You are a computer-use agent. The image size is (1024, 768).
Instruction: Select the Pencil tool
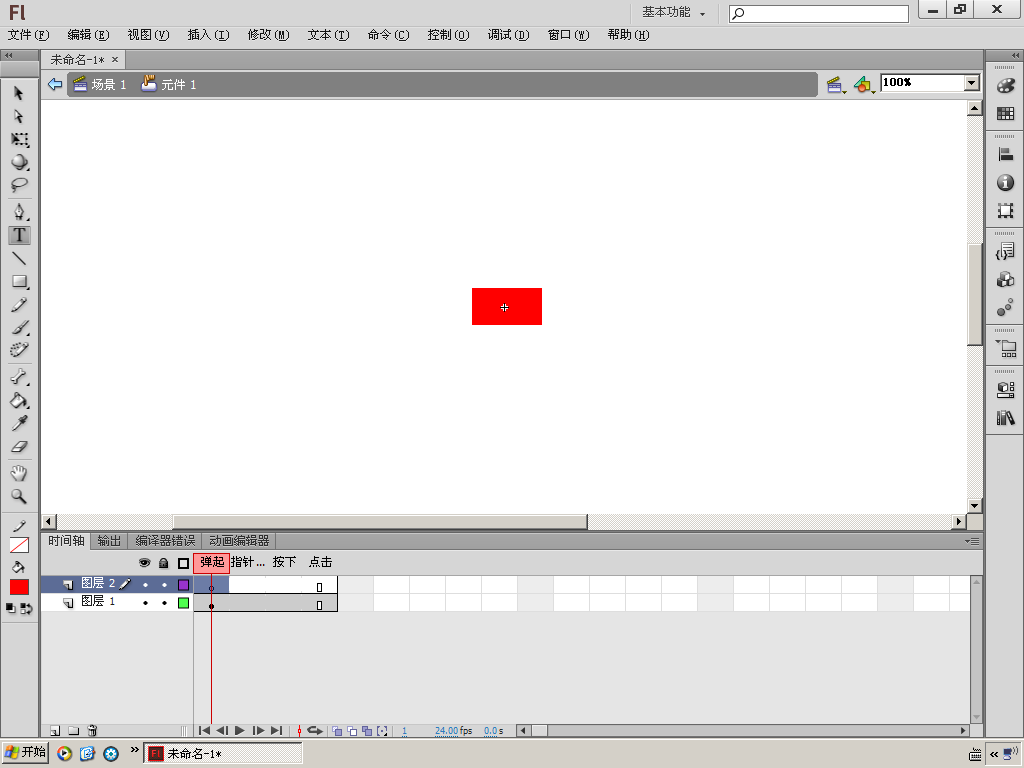[x=20, y=305]
